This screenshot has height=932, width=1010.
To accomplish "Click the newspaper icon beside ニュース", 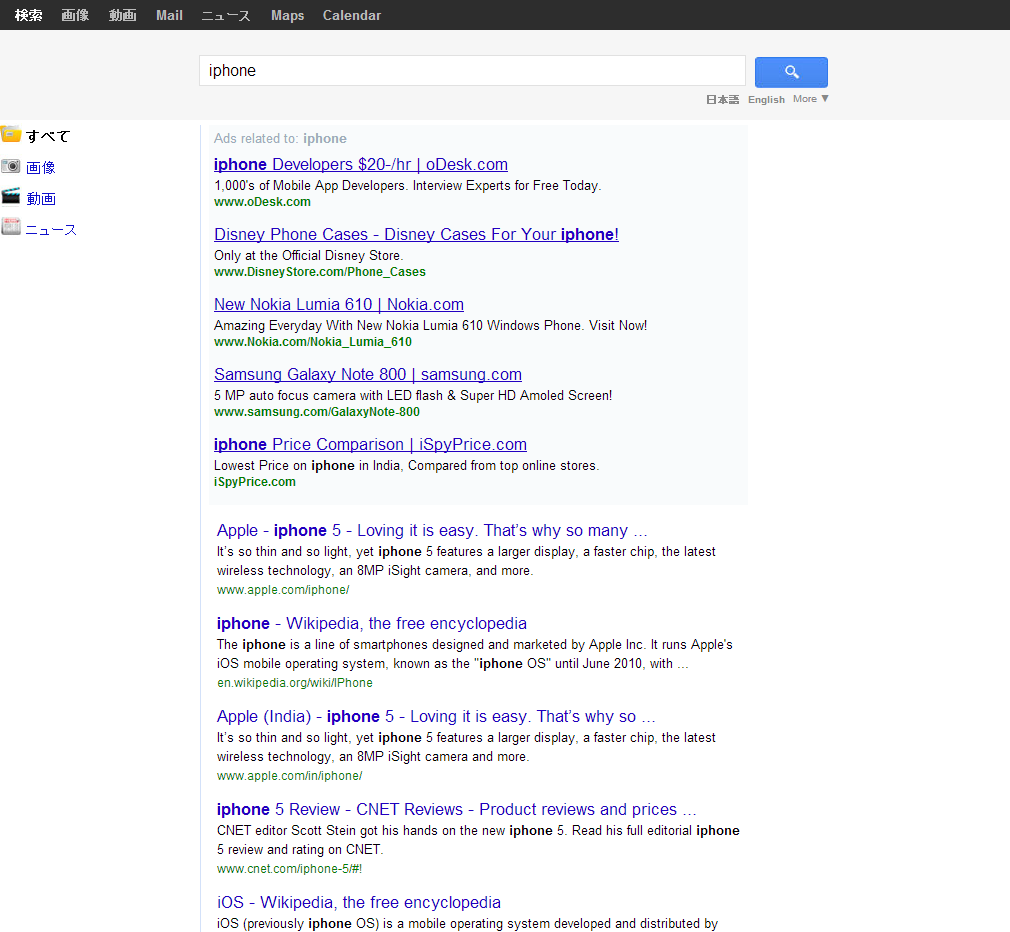I will [x=10, y=227].
